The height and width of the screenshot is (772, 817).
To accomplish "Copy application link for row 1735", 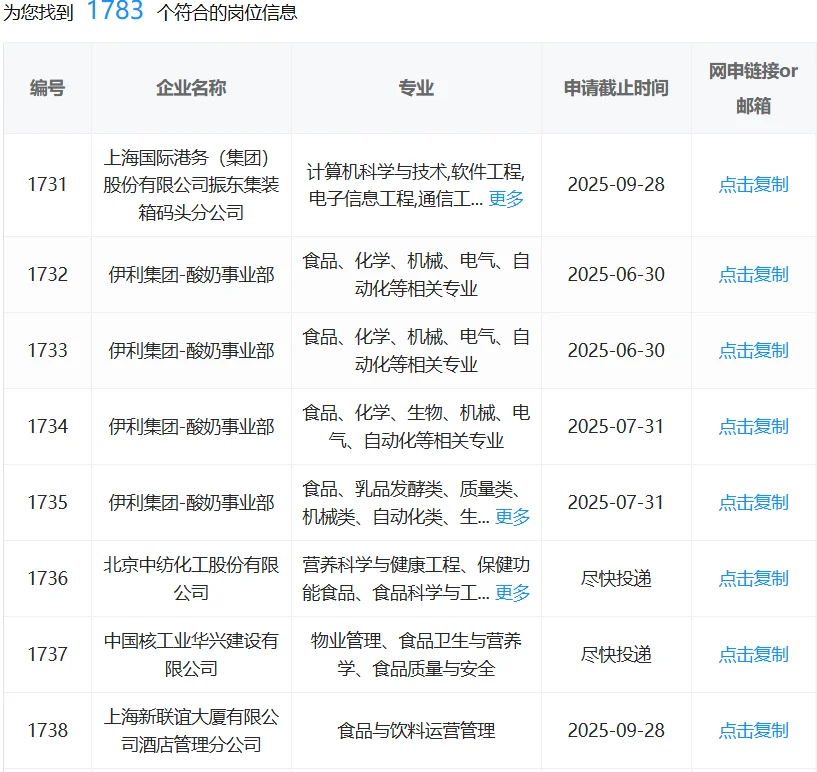I will [x=753, y=503].
